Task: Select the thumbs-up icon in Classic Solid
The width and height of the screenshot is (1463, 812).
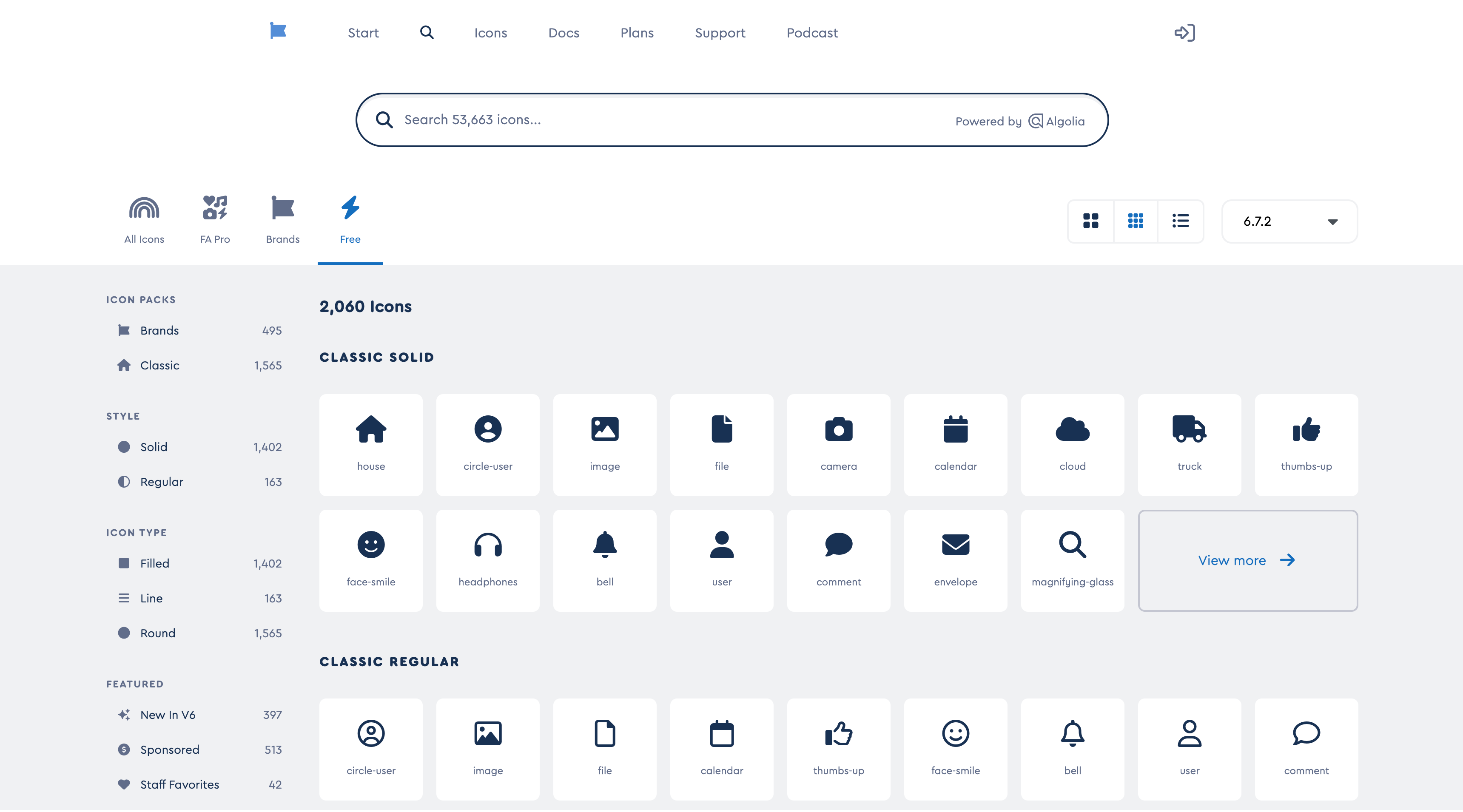Action: pos(1306,445)
